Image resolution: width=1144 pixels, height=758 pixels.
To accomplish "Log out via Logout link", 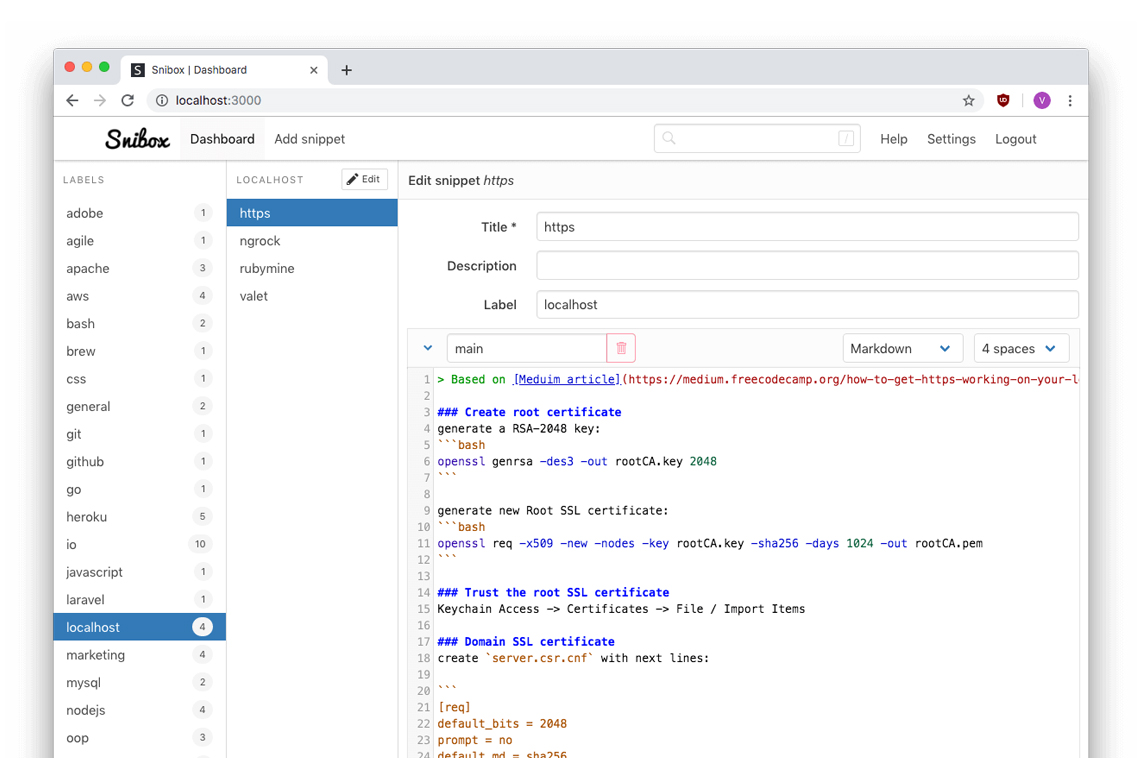I will tap(1016, 139).
